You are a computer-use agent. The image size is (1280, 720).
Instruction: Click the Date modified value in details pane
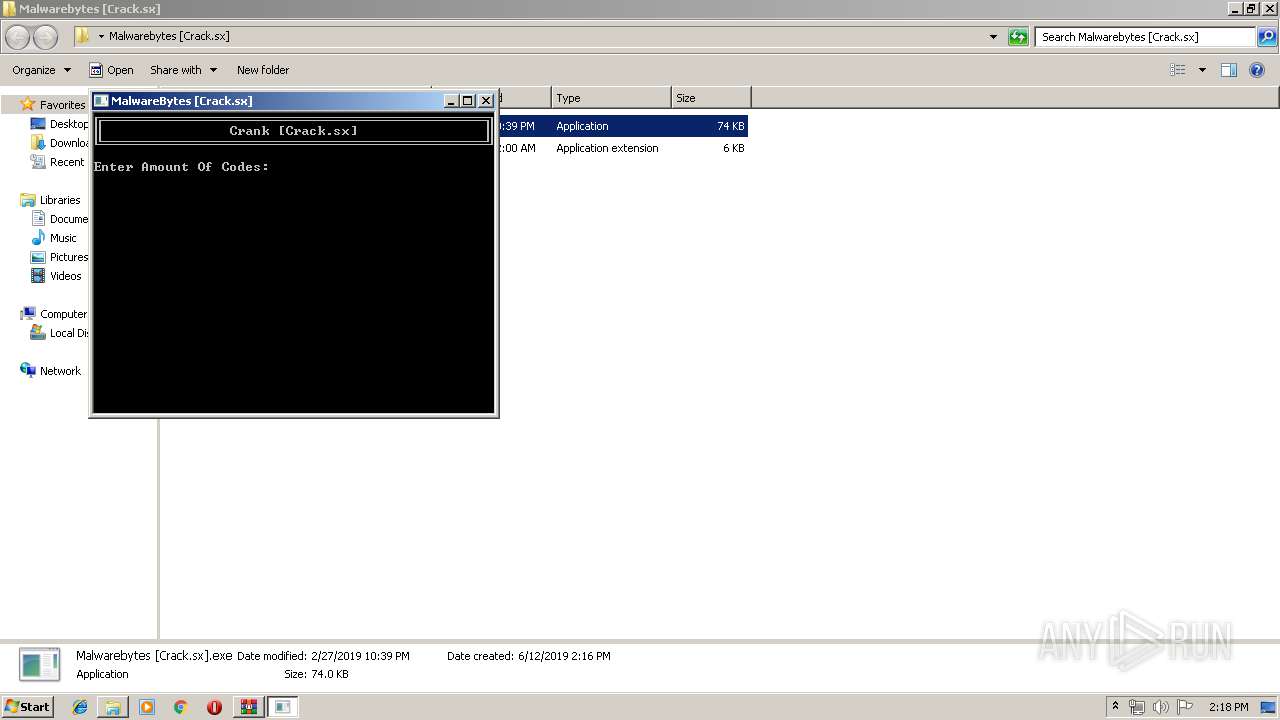pos(360,656)
